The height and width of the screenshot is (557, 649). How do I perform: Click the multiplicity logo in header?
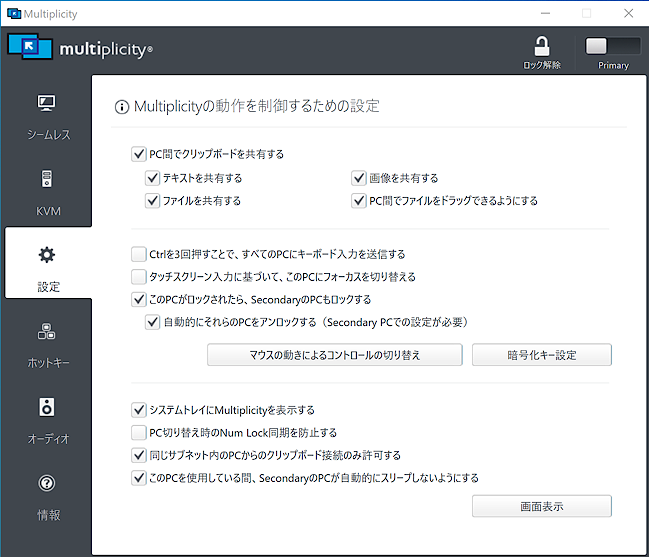[x=80, y=47]
